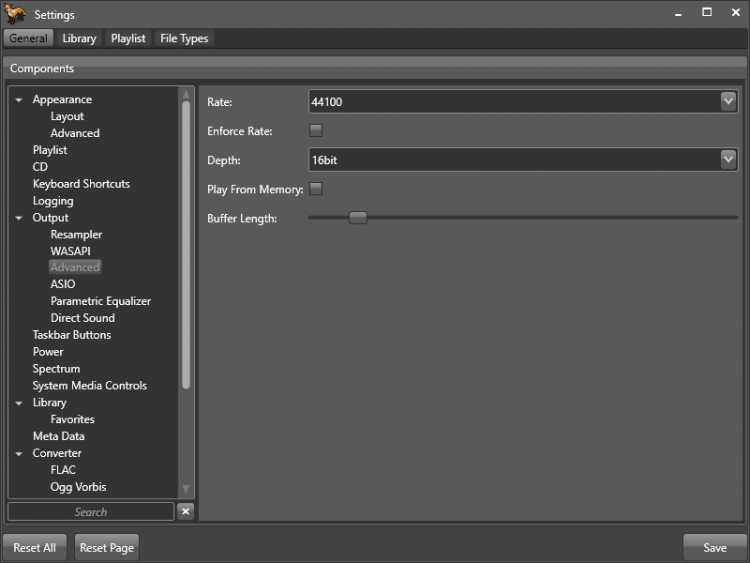This screenshot has width=750, height=563.
Task: Switch to the General tab
Action: (x=28, y=38)
